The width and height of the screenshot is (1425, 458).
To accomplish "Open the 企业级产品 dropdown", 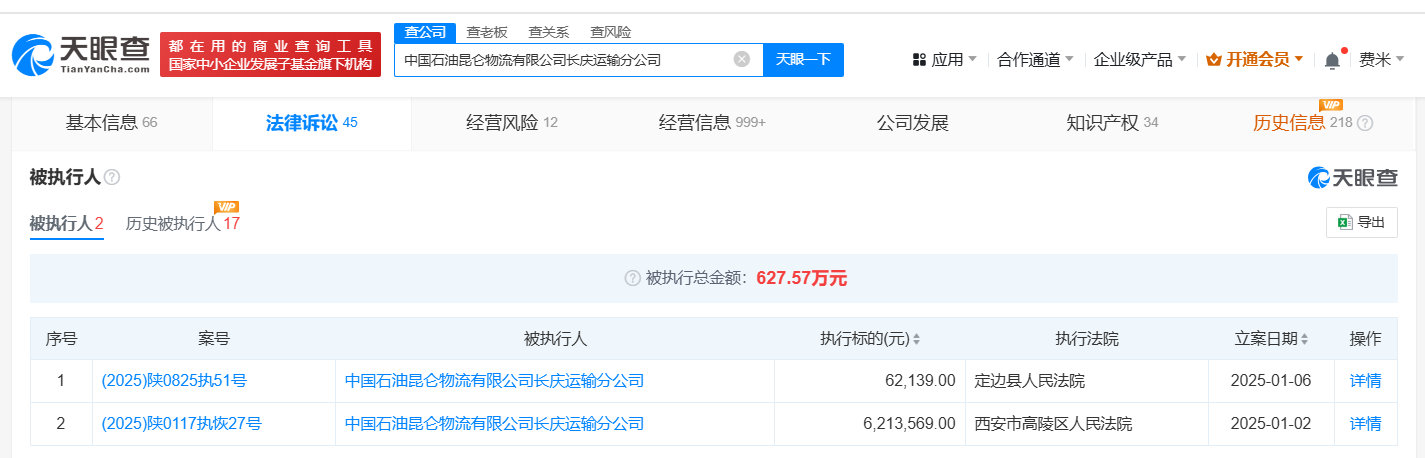I will (1140, 60).
